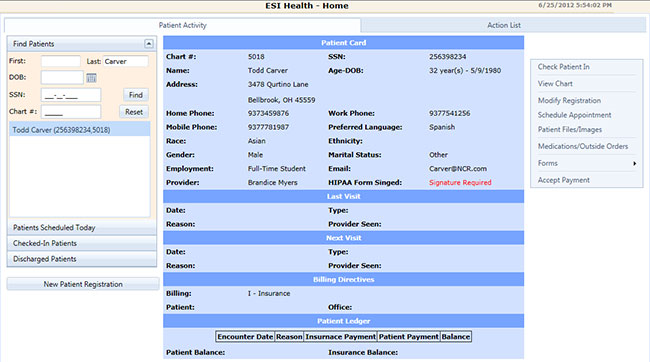Click the Last name field containing Carver
650x362 pixels.
(x=125, y=61)
